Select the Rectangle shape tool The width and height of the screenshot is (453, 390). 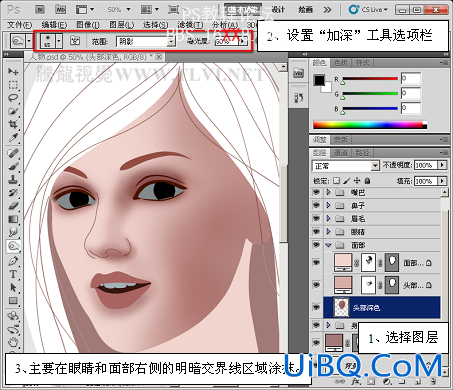point(13,301)
